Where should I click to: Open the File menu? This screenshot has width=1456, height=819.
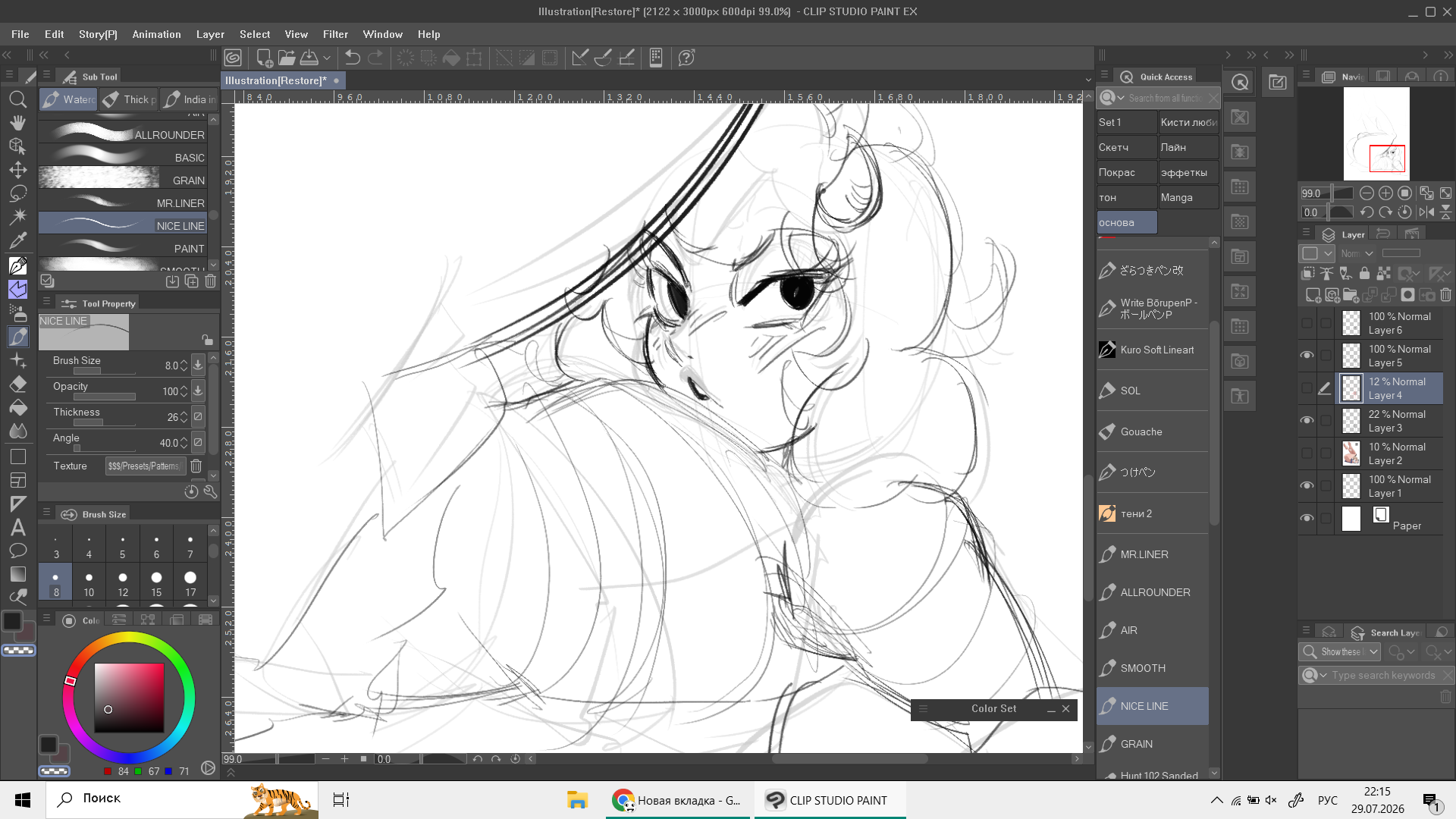click(x=20, y=34)
